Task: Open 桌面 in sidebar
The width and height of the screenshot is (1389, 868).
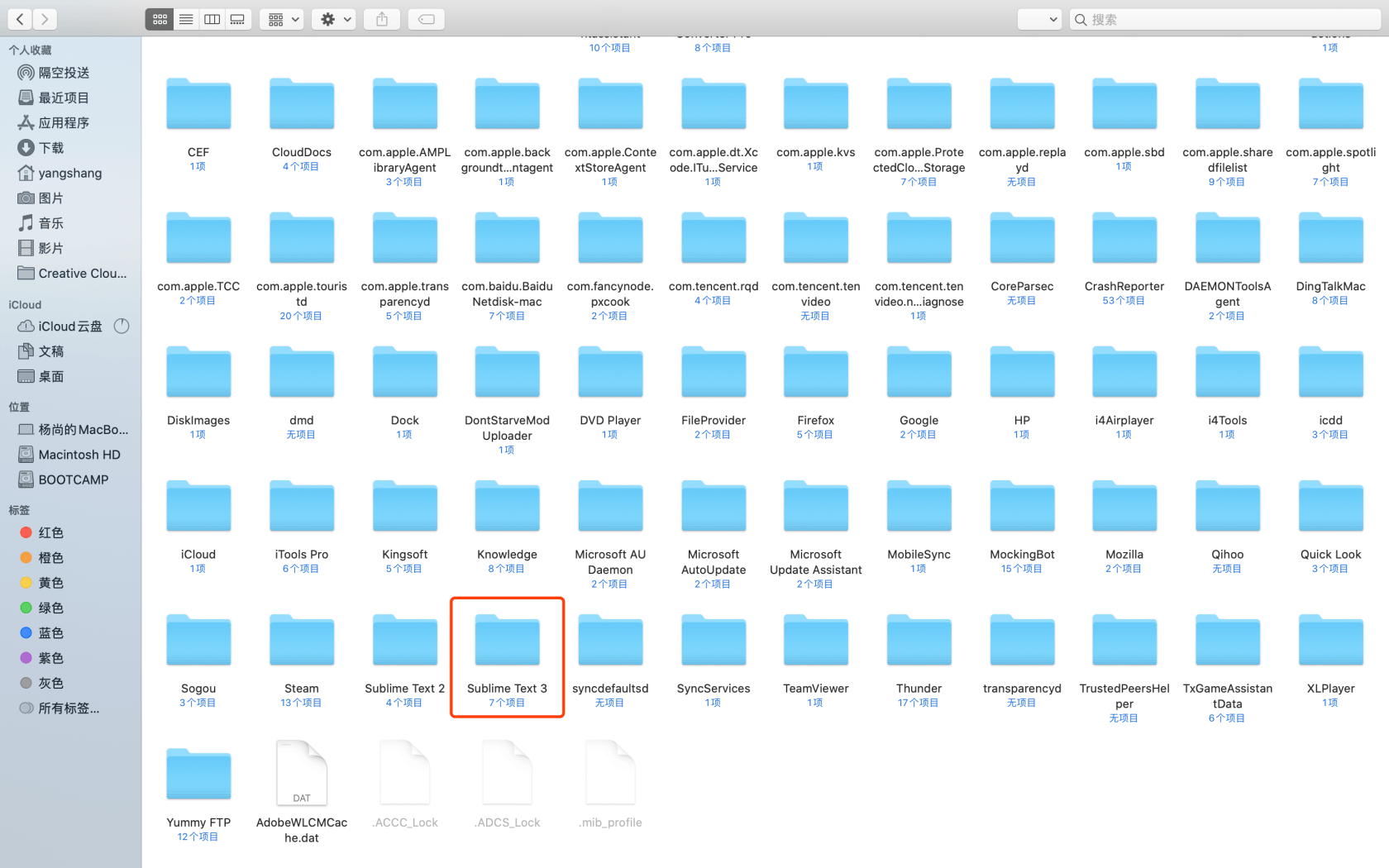Action: [51, 377]
